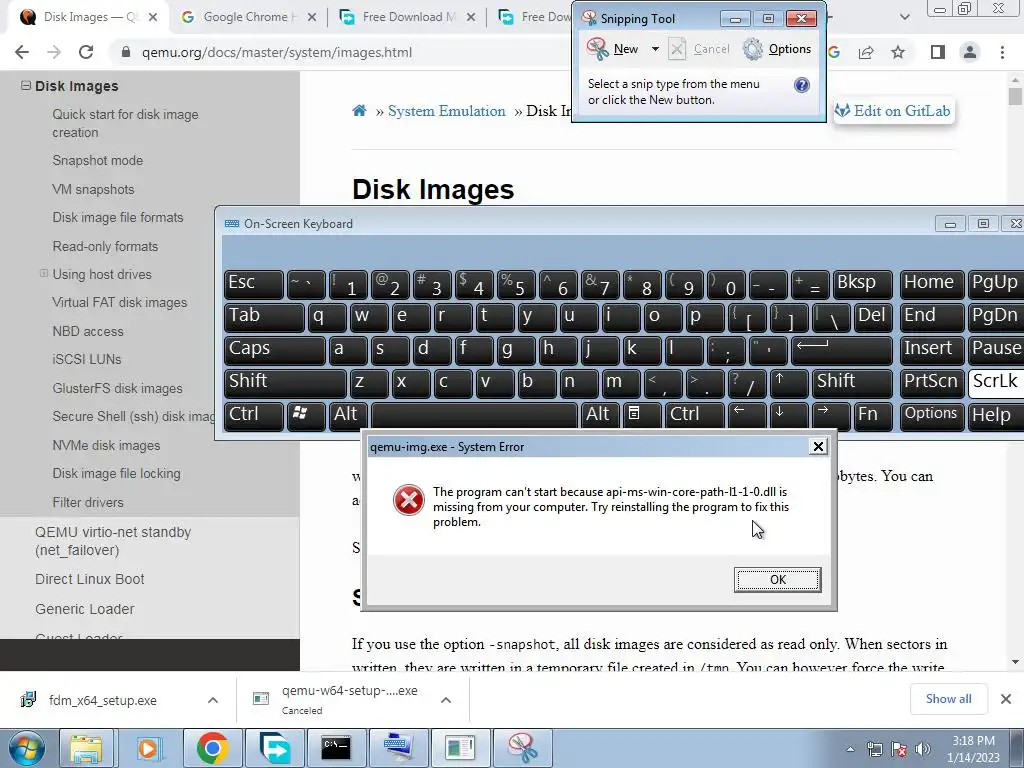Open Filter drivers sidebar link
Screen dimensions: 1024x768
pos(88,502)
